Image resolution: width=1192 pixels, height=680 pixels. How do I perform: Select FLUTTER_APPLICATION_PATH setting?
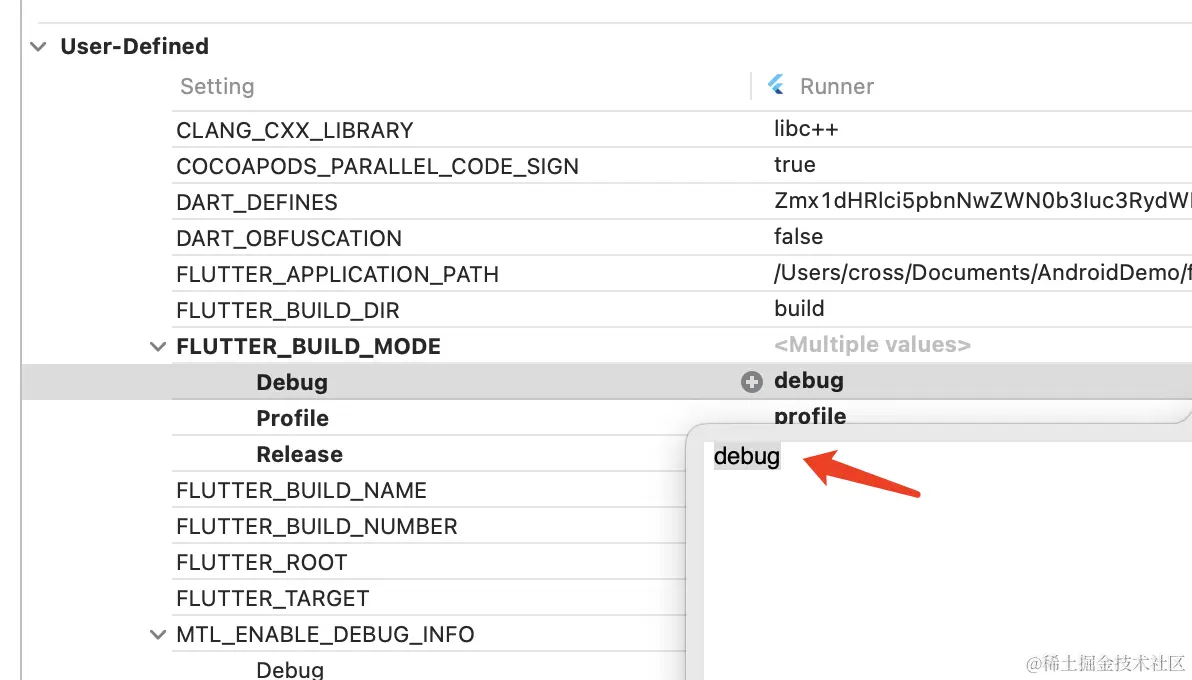(338, 274)
